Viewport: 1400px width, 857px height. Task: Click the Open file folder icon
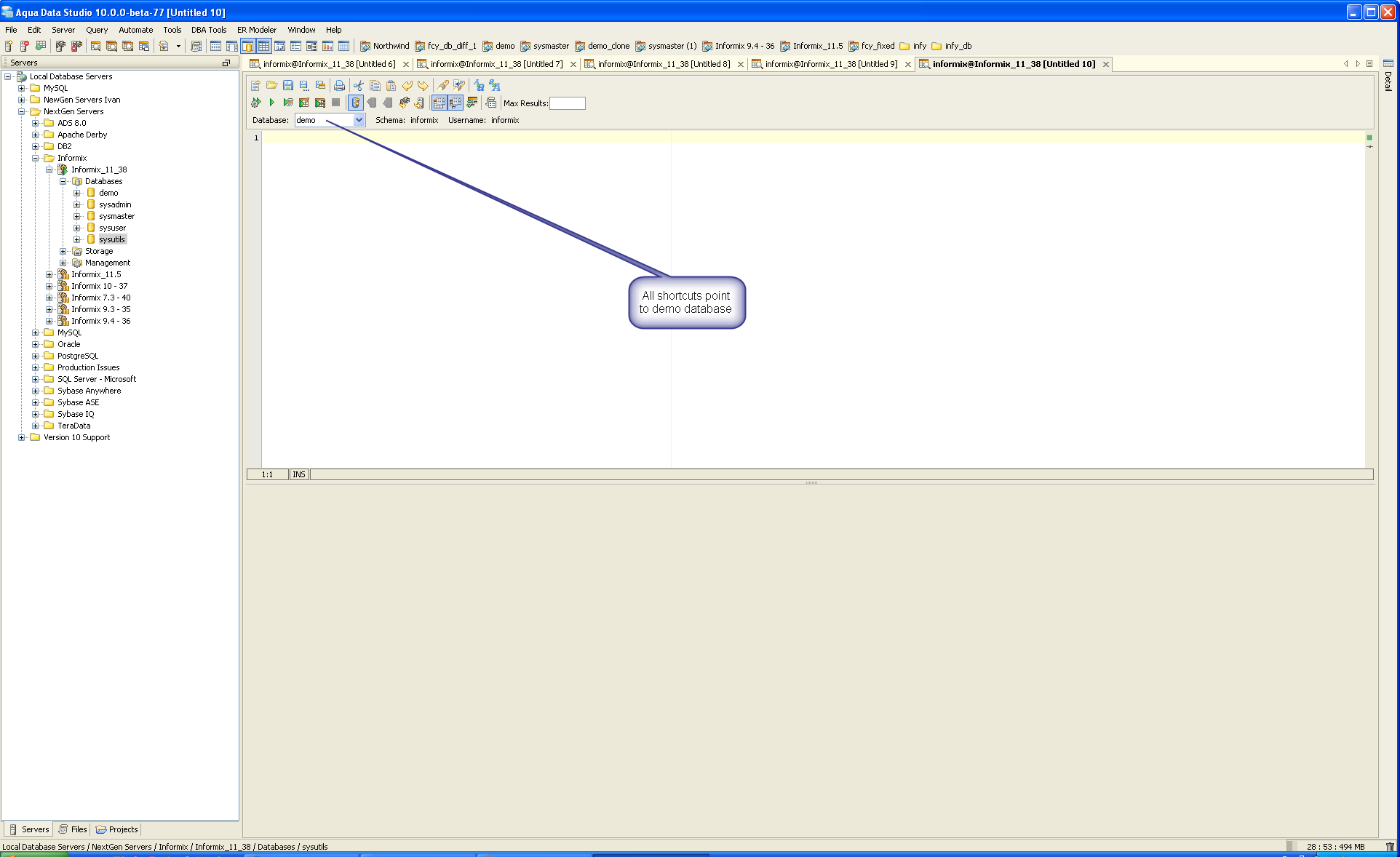pos(271,85)
